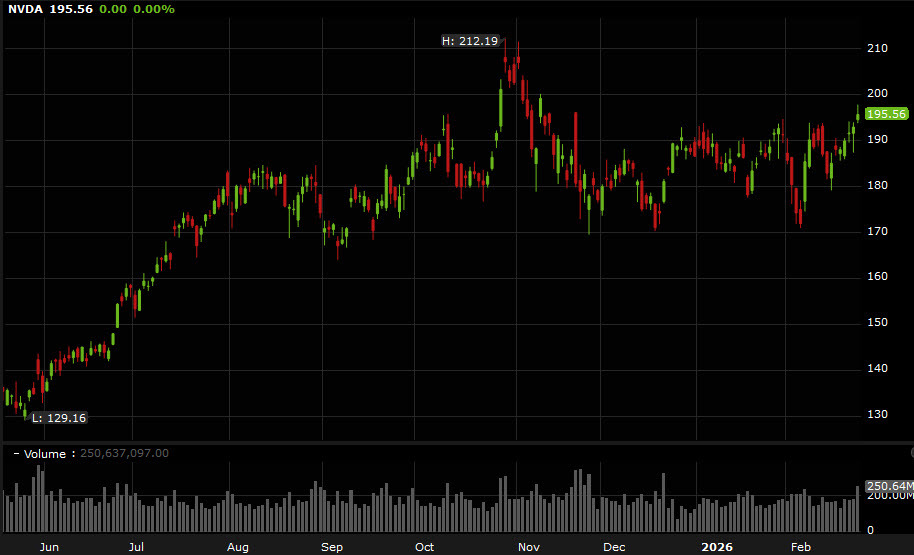Collapse the Volume panel with the minus icon

16,454
